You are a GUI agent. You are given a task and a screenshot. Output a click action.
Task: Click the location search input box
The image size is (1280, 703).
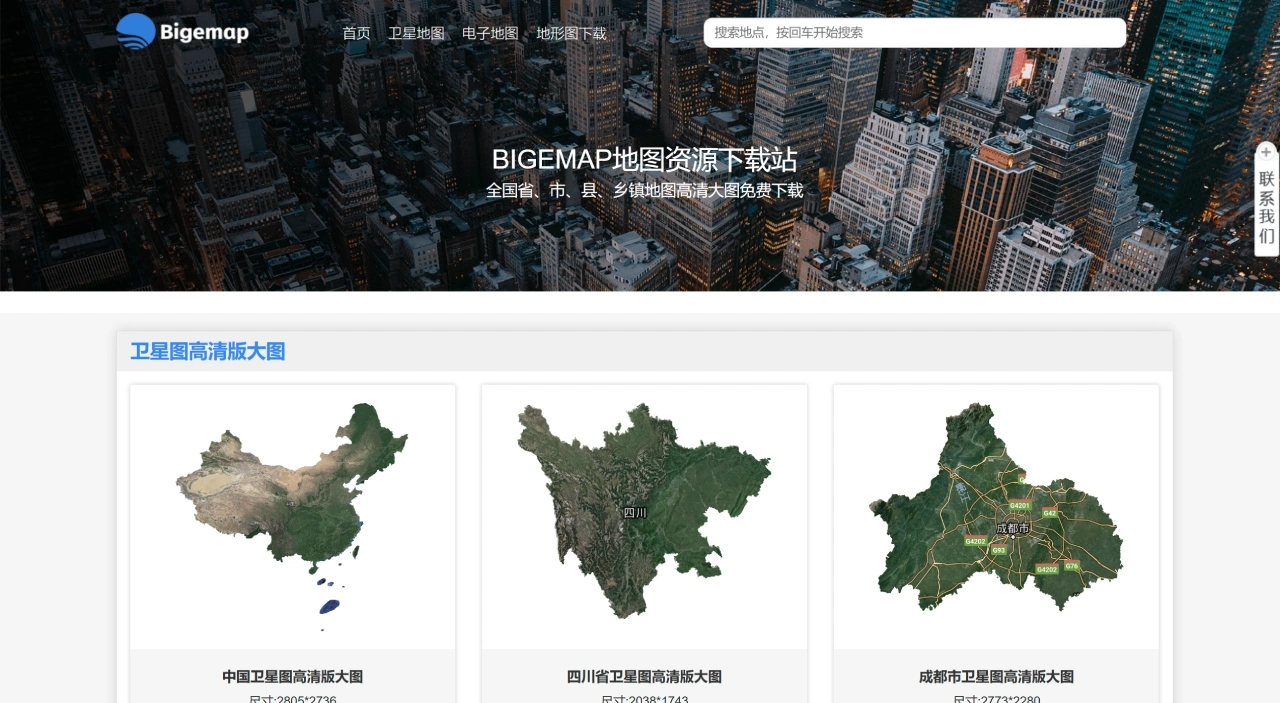(912, 32)
